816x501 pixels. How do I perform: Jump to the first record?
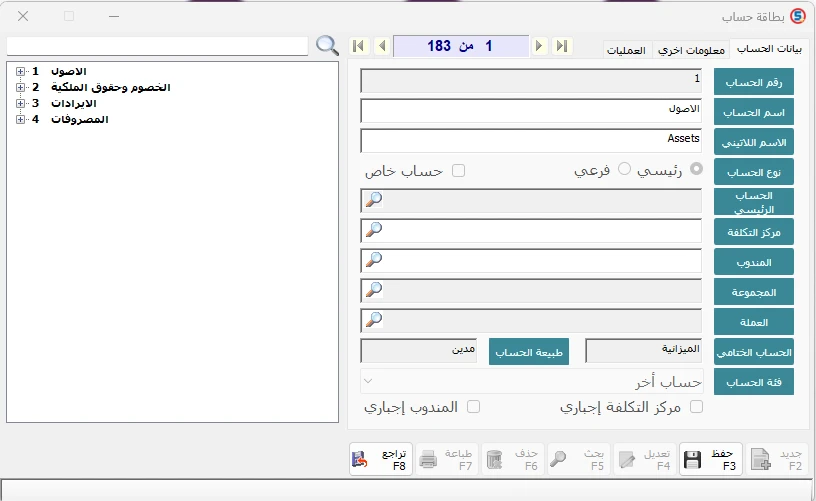(358, 46)
